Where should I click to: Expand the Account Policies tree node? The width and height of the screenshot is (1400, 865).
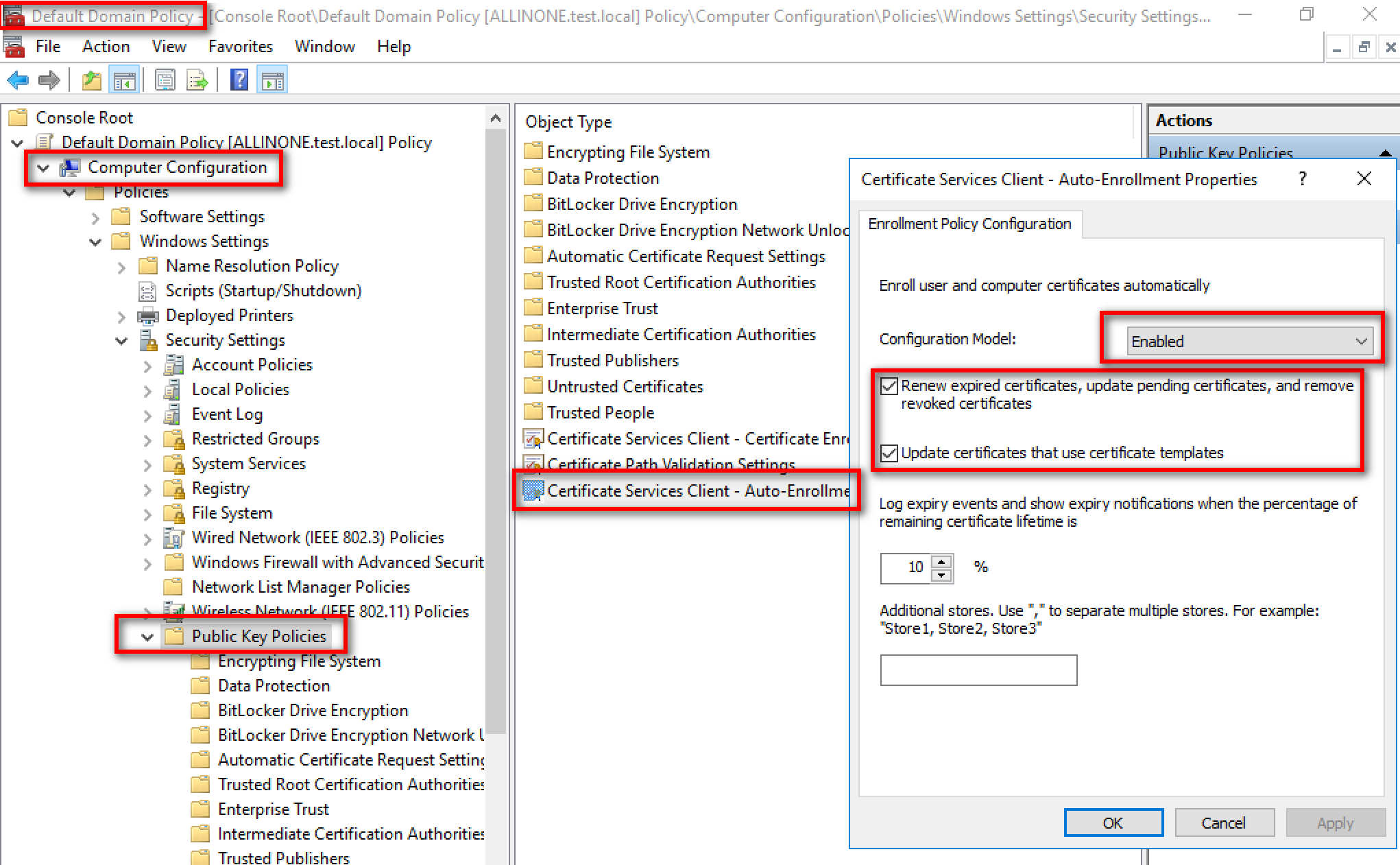(x=147, y=366)
